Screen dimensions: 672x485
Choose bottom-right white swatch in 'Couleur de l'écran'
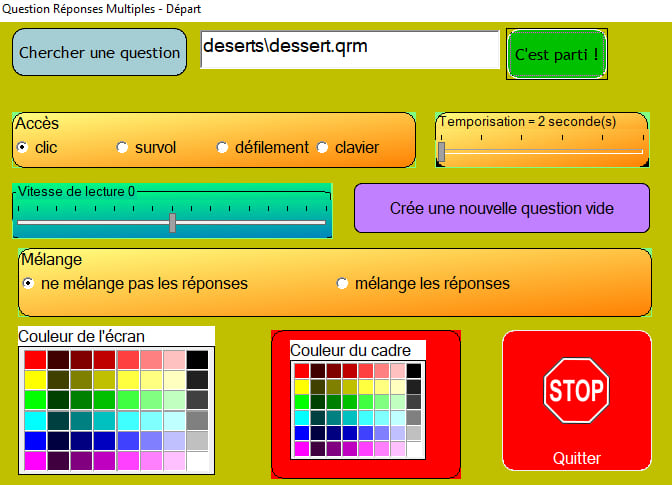(x=197, y=461)
